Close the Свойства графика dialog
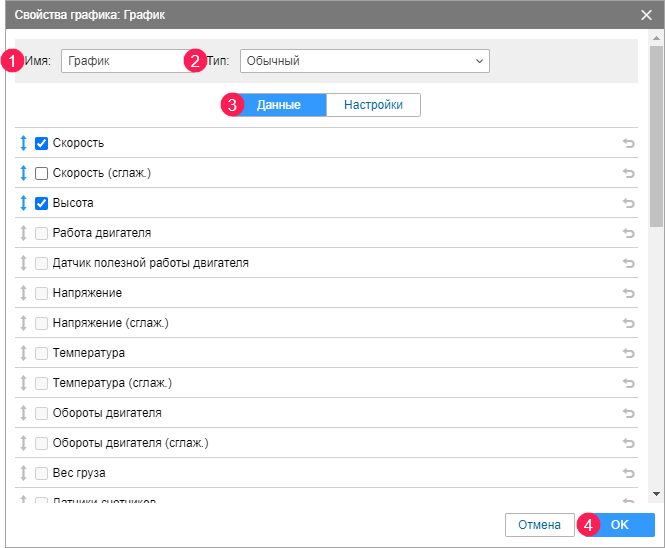This screenshot has height=548, width=665. 647,14
